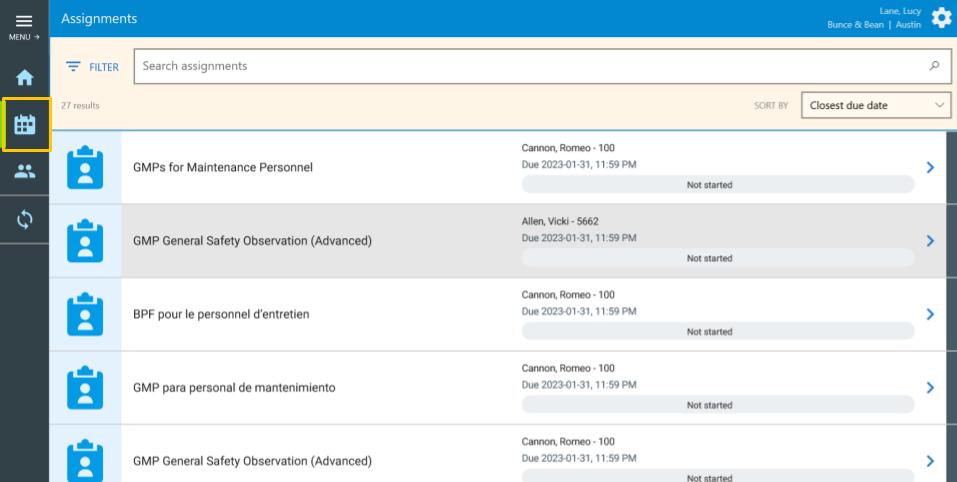
Task: Click the search magnifier icon
Action: click(x=934, y=67)
